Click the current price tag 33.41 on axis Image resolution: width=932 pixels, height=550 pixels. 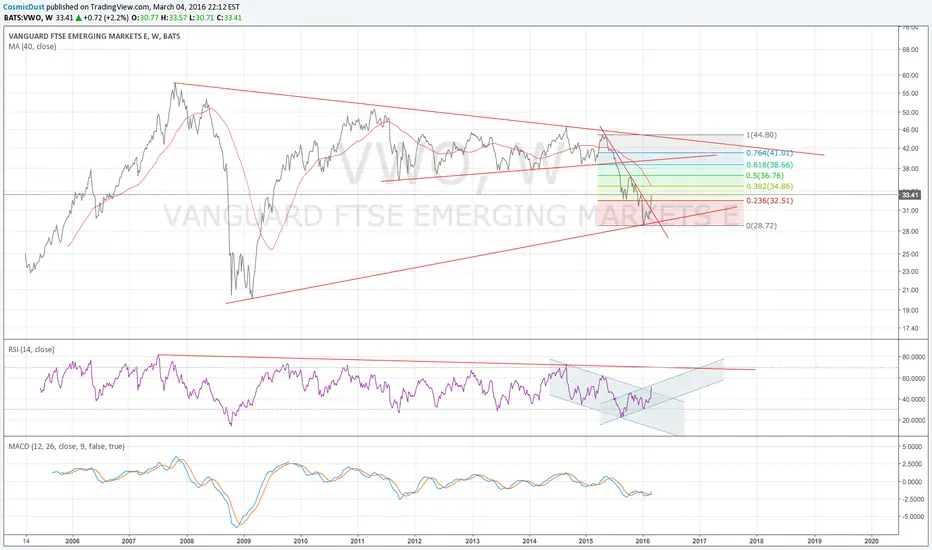[x=910, y=194]
